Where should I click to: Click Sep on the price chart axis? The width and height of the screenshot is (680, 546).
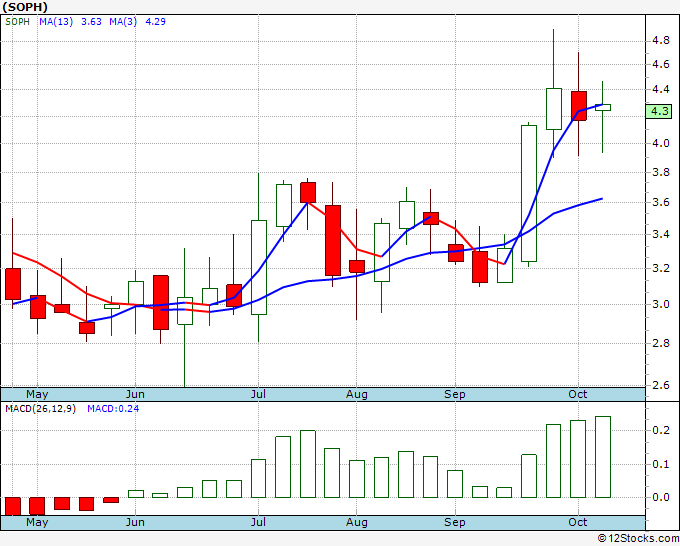(x=454, y=395)
